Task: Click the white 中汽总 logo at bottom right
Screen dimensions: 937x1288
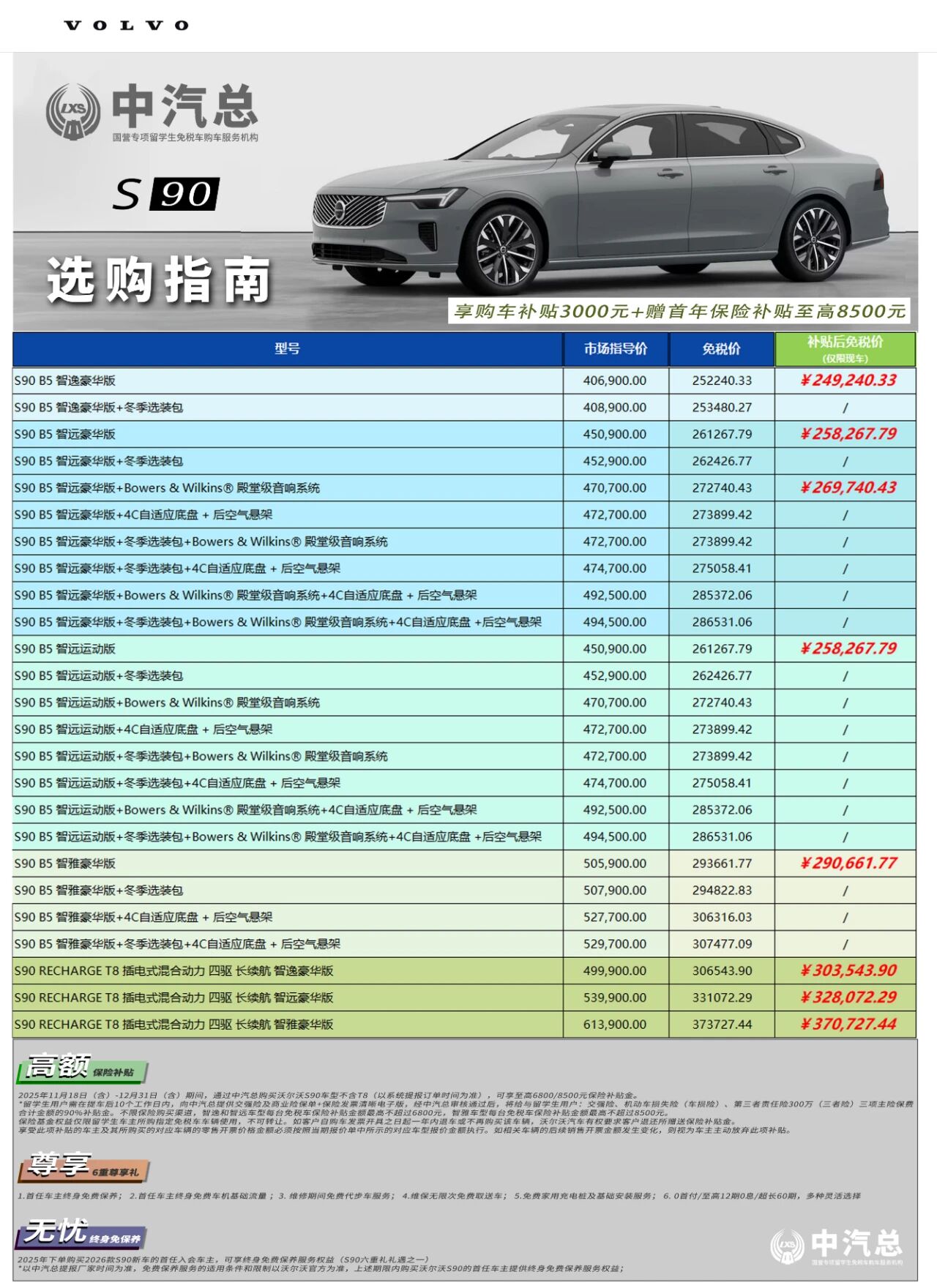Action: click(837, 1245)
